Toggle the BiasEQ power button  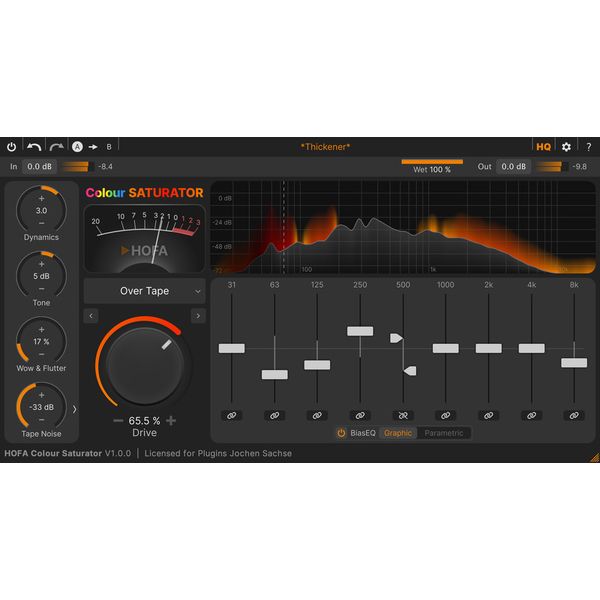click(341, 433)
